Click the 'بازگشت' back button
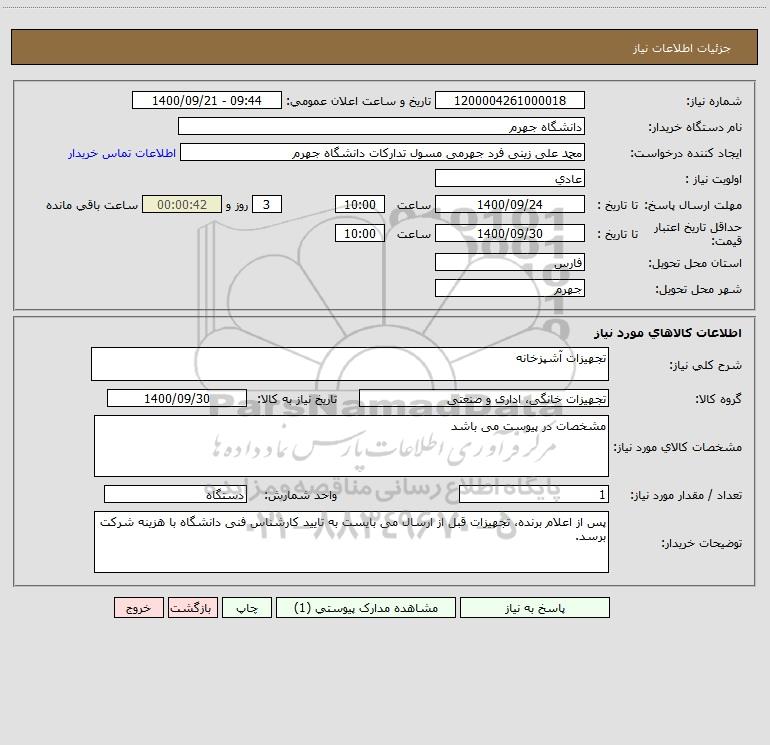 coord(192,607)
